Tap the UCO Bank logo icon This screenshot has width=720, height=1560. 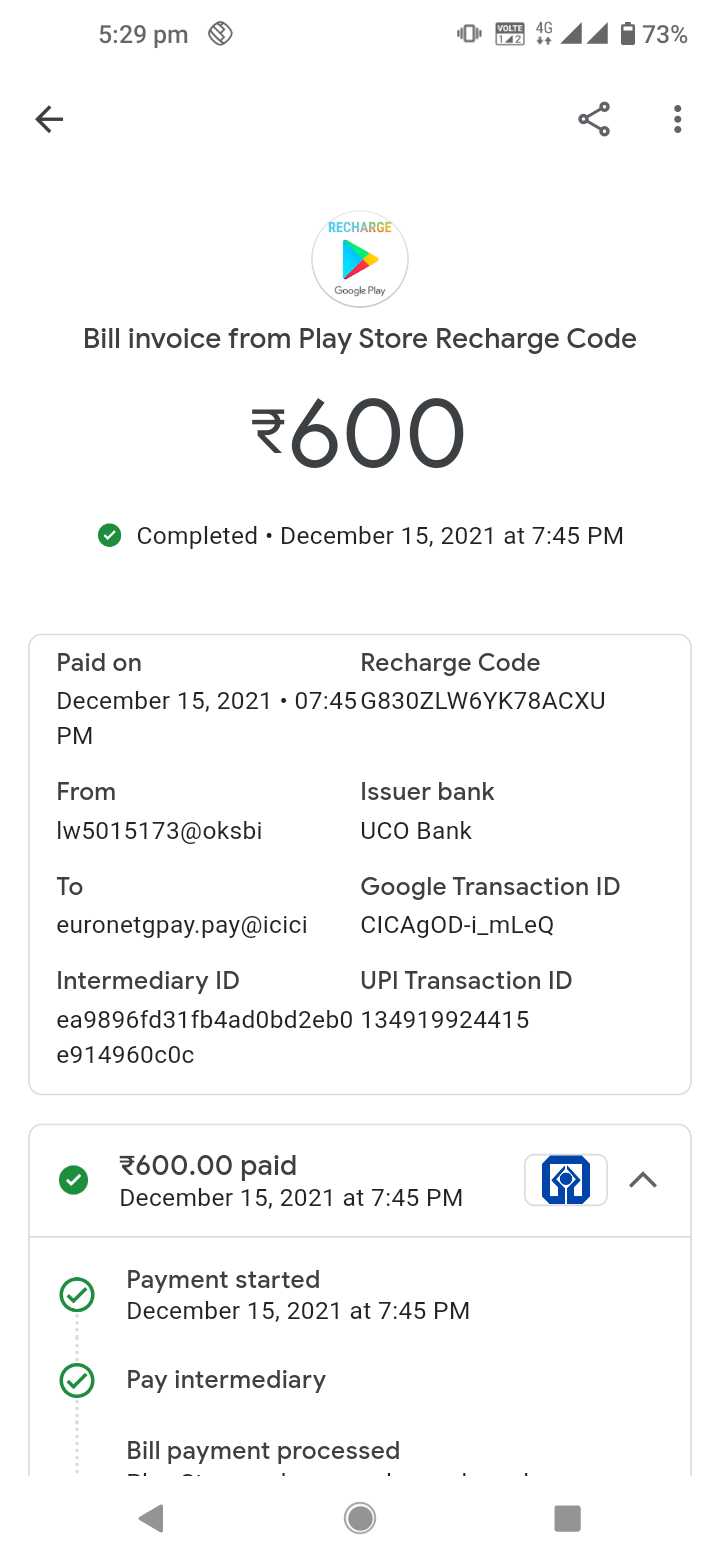coord(566,1180)
